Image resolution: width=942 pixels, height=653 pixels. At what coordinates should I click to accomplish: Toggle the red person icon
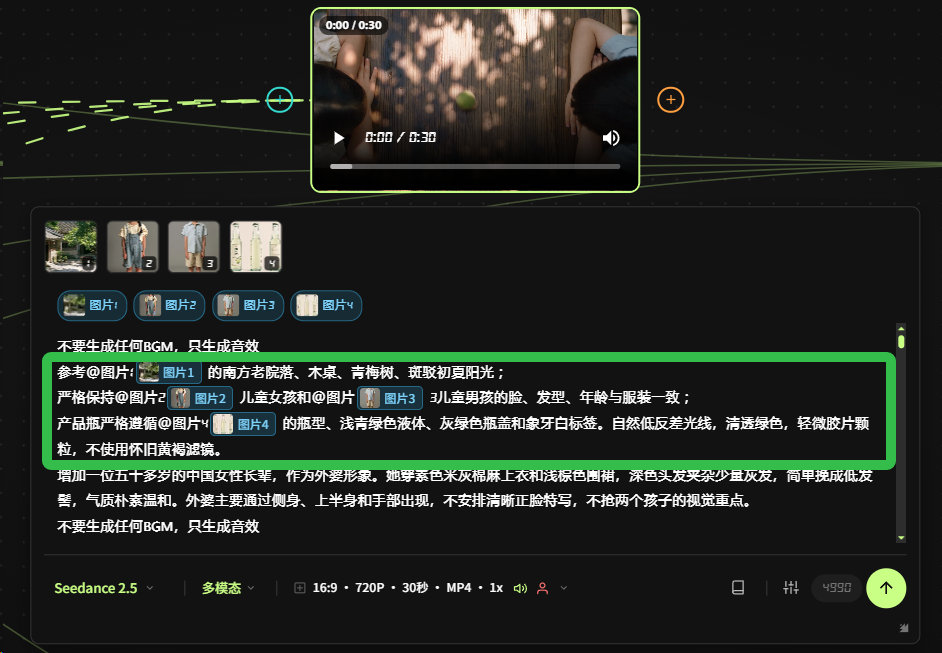[542, 588]
